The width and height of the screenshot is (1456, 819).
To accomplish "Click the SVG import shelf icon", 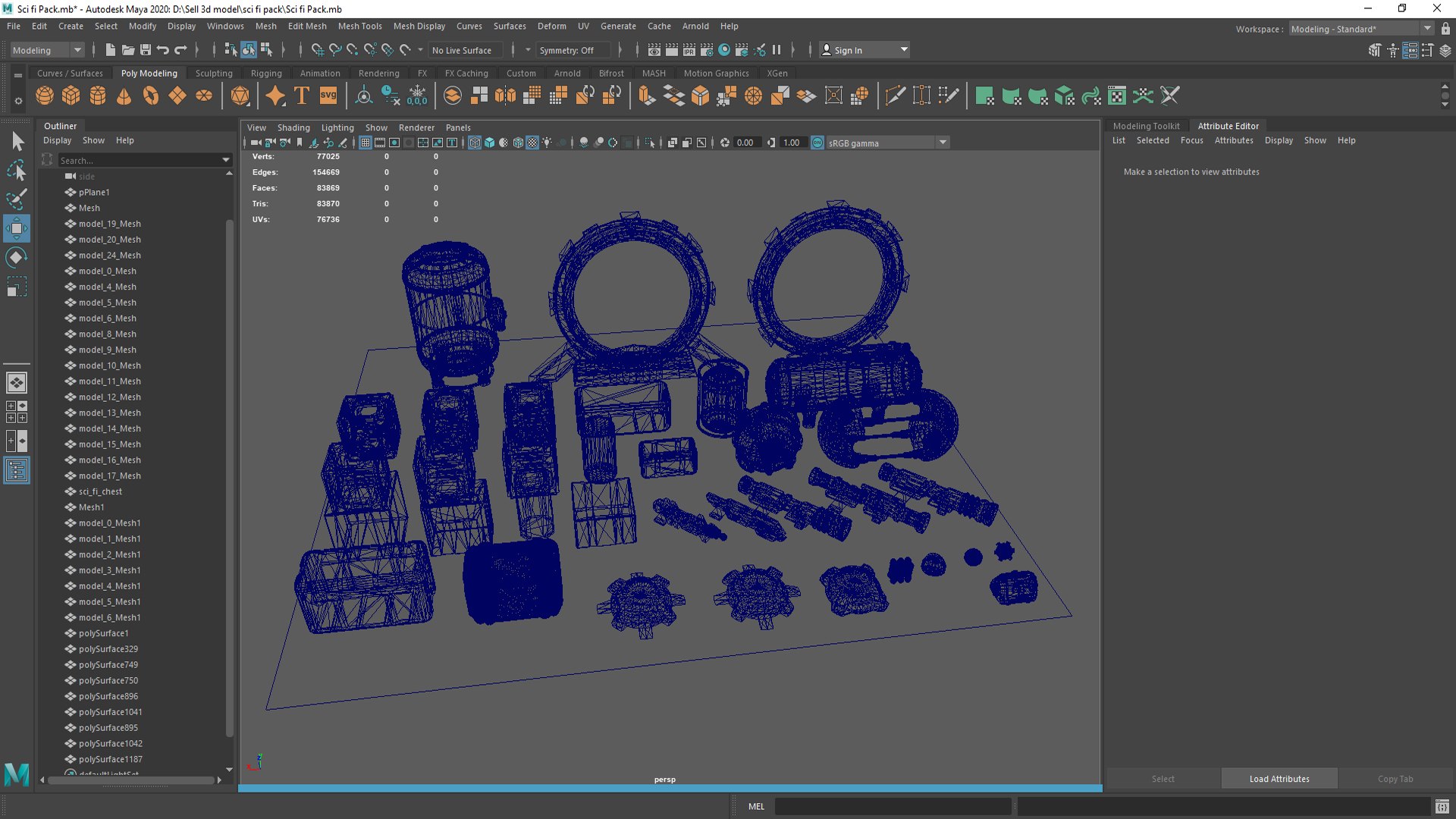I will pos(328,96).
